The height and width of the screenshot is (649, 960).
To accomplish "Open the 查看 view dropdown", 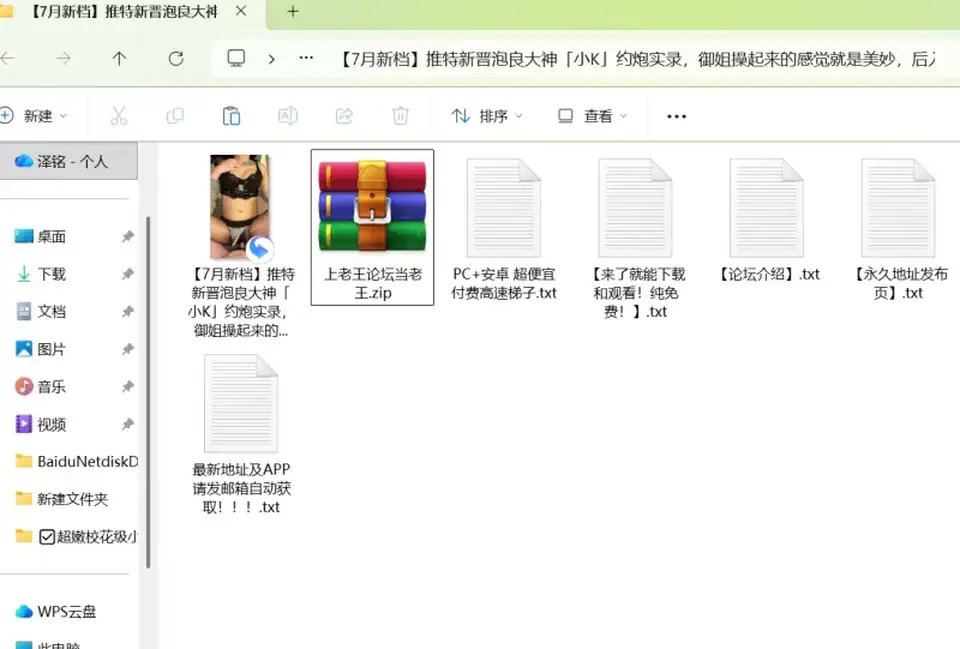I will pos(593,116).
